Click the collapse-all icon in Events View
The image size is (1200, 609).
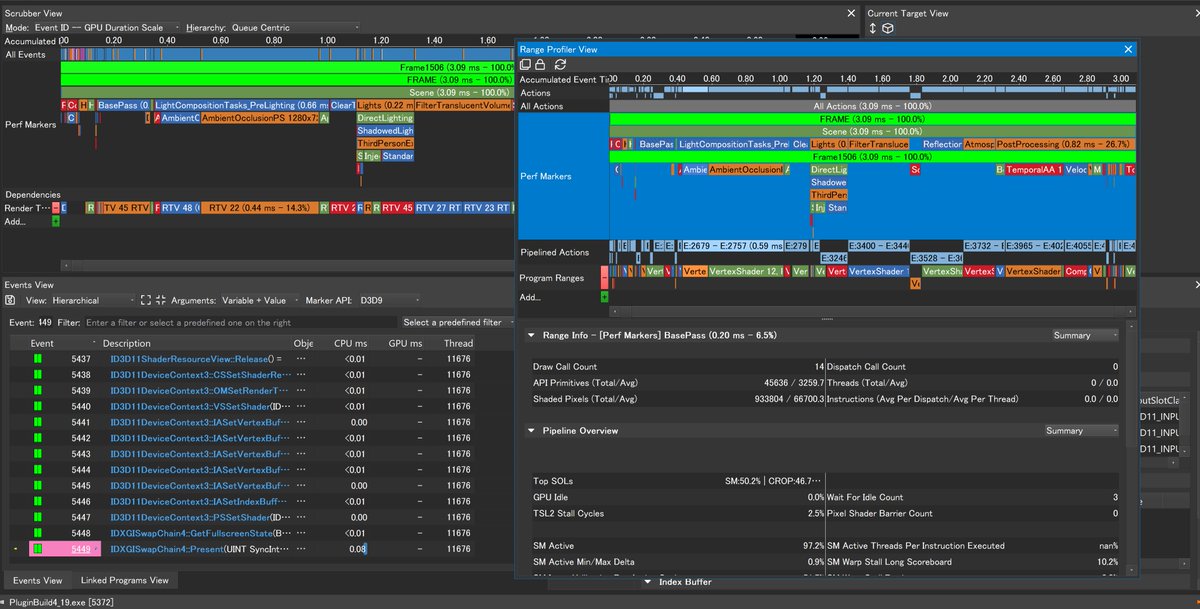[x=160, y=300]
